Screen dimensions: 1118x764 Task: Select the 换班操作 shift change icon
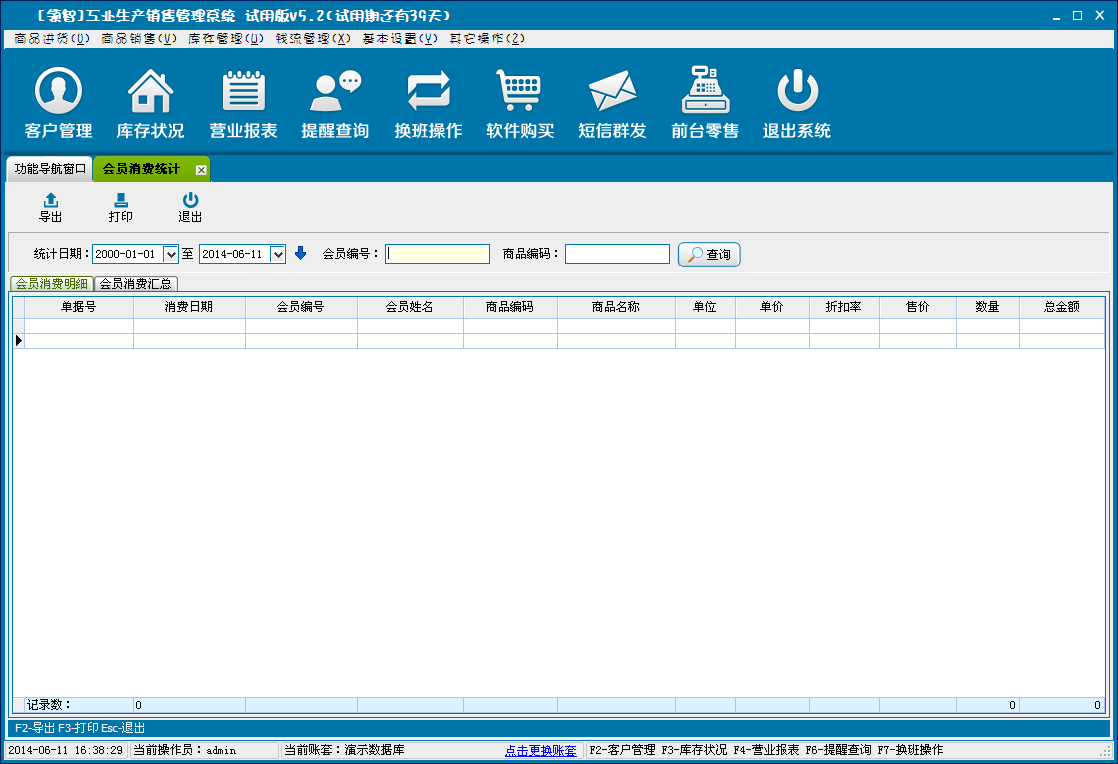(428, 93)
